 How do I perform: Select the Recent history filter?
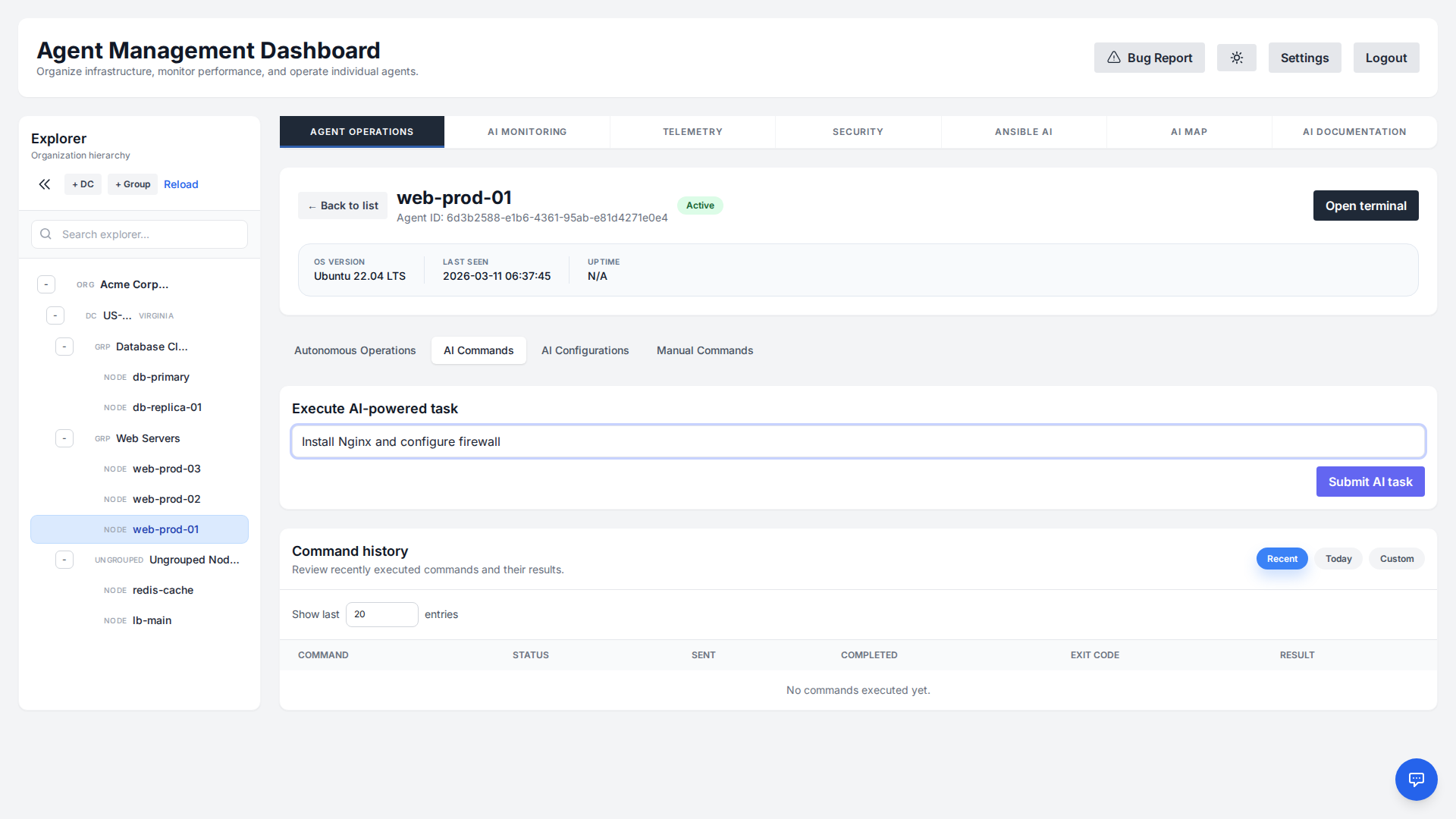click(1282, 559)
